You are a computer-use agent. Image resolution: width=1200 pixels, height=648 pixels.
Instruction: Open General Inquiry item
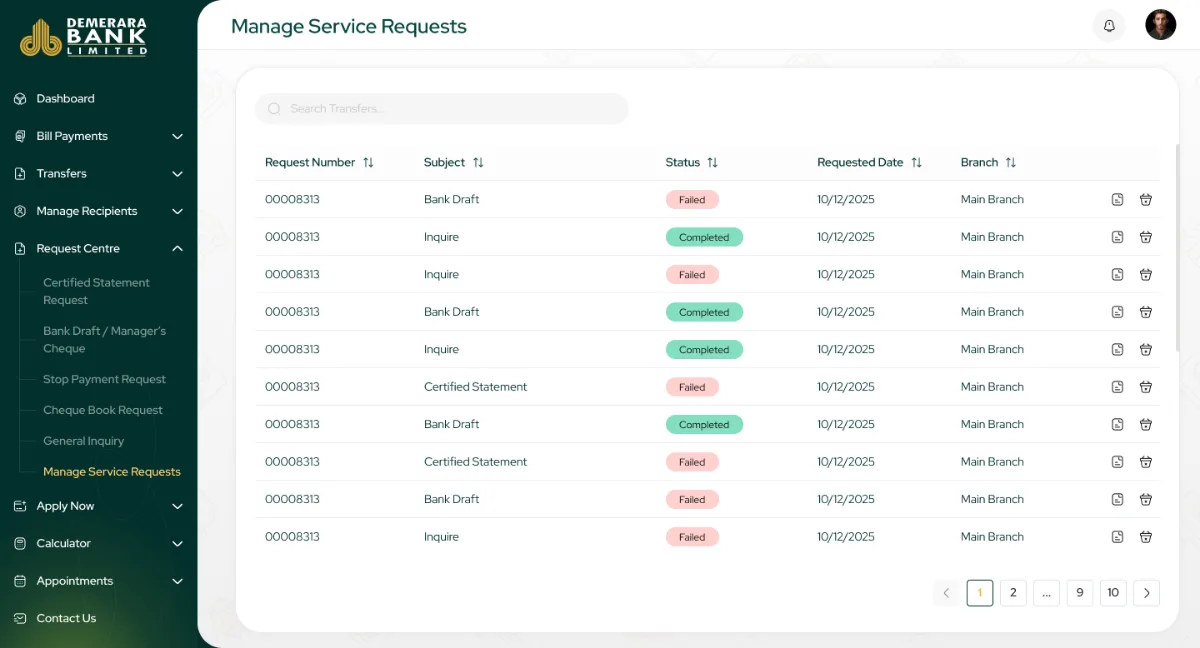point(84,441)
